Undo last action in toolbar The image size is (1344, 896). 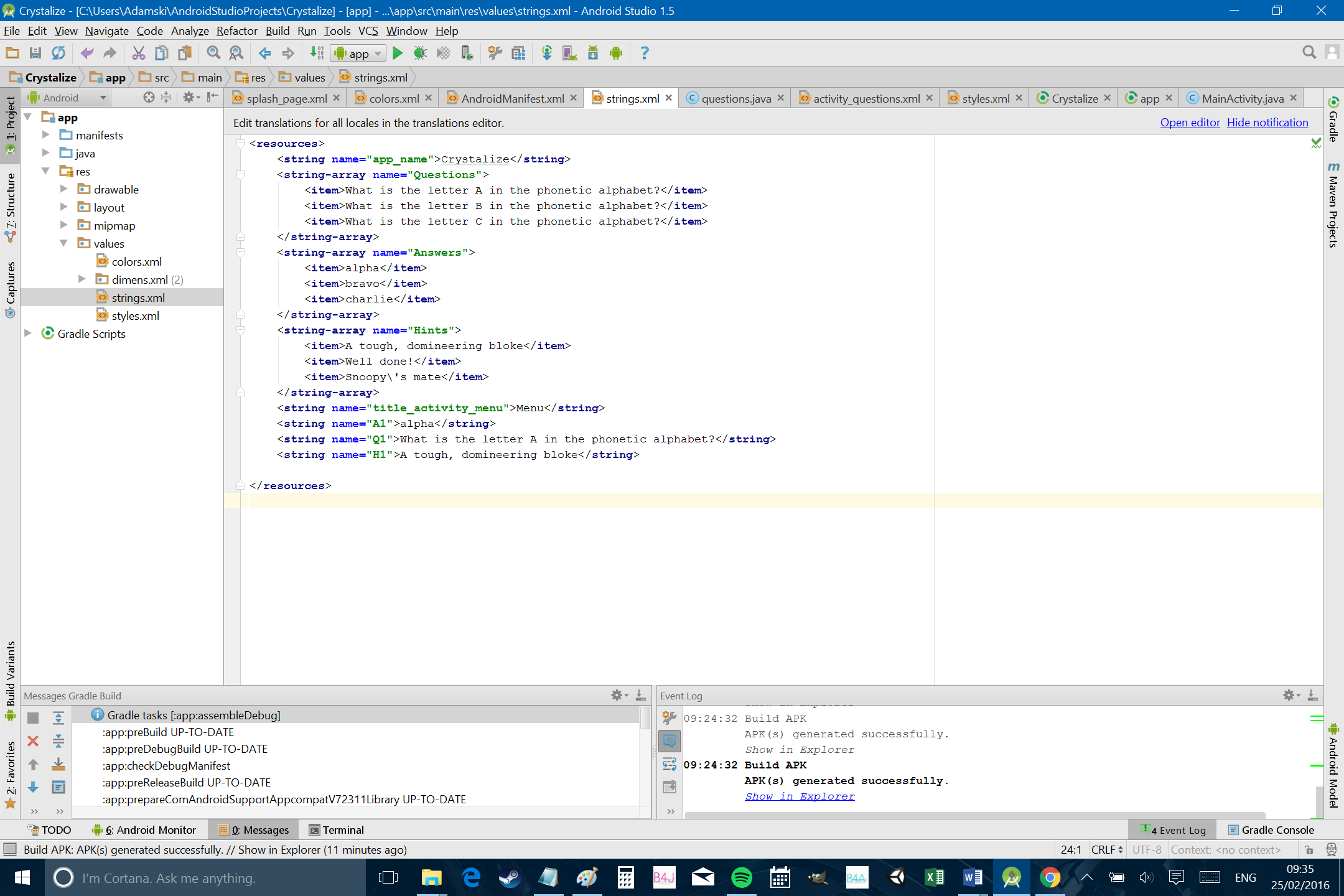click(x=87, y=54)
